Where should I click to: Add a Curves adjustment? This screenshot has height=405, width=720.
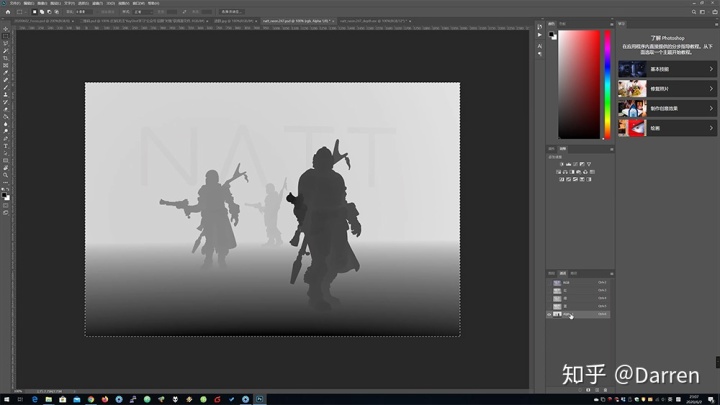point(575,164)
